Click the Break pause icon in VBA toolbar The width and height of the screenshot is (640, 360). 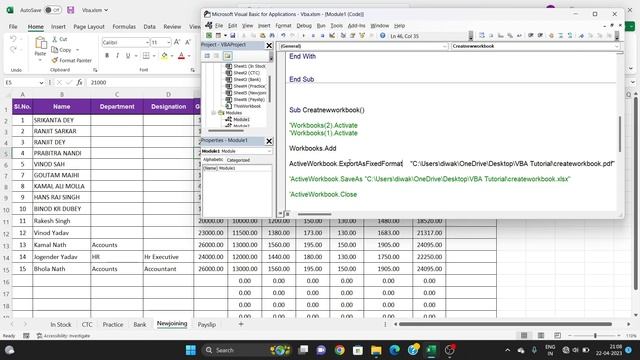[313, 36]
